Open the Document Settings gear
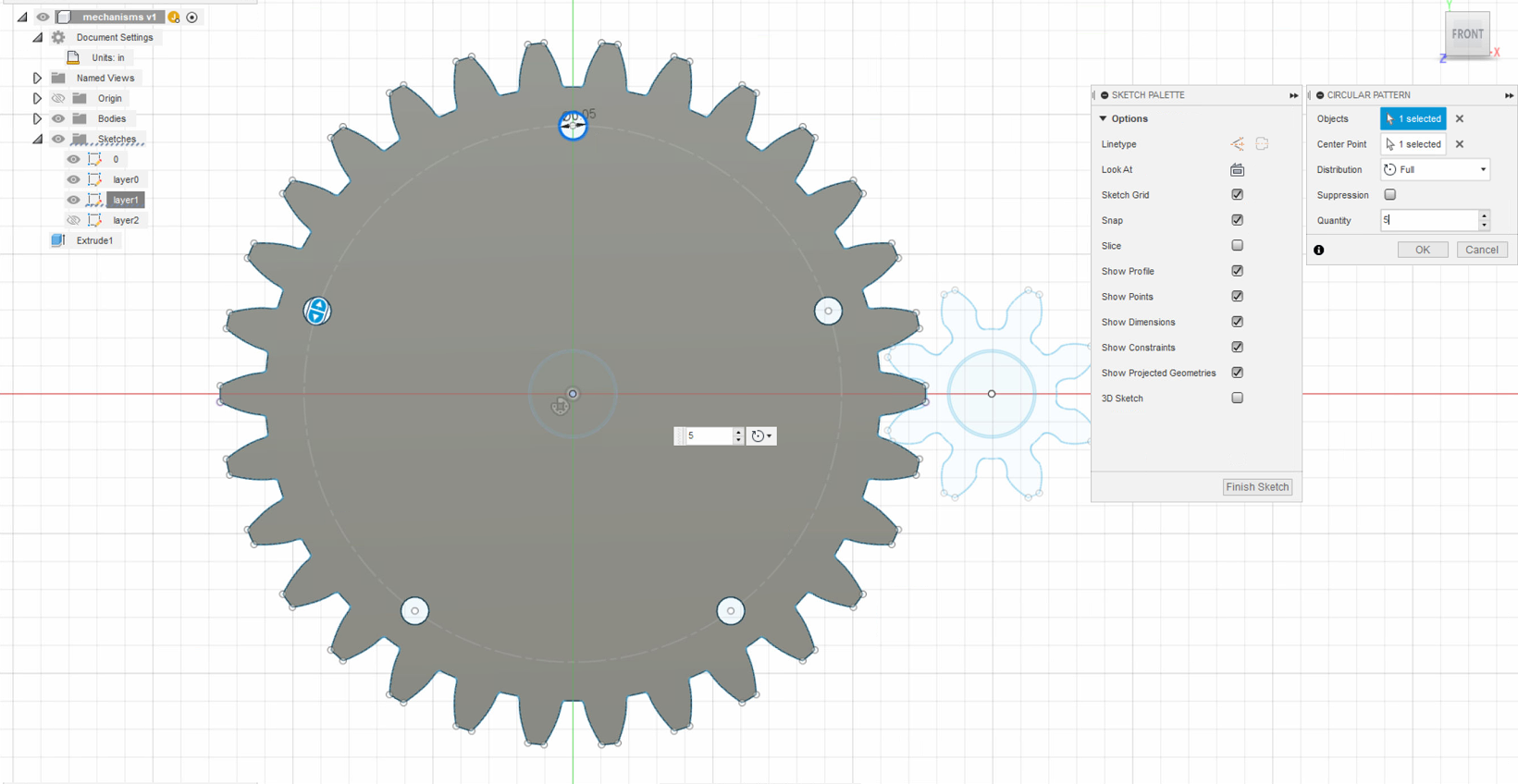Screen dimensions: 1518x784 tap(58, 37)
